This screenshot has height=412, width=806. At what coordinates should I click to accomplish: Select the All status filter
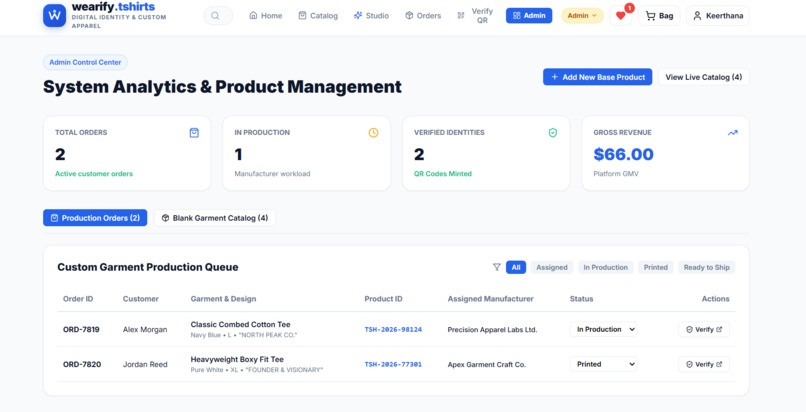point(516,267)
